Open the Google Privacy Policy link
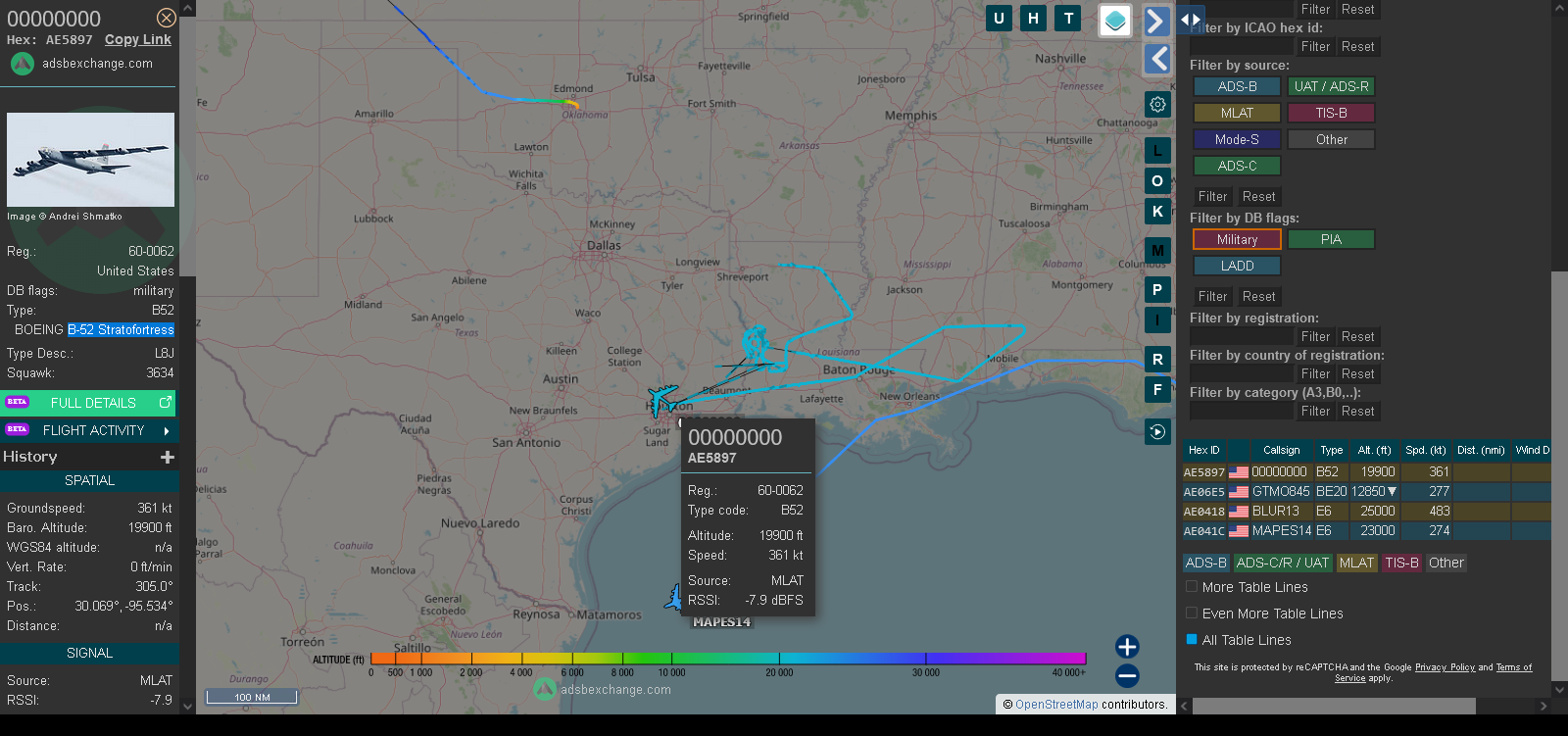Screen dimensions: 1568x736 pos(1445,667)
